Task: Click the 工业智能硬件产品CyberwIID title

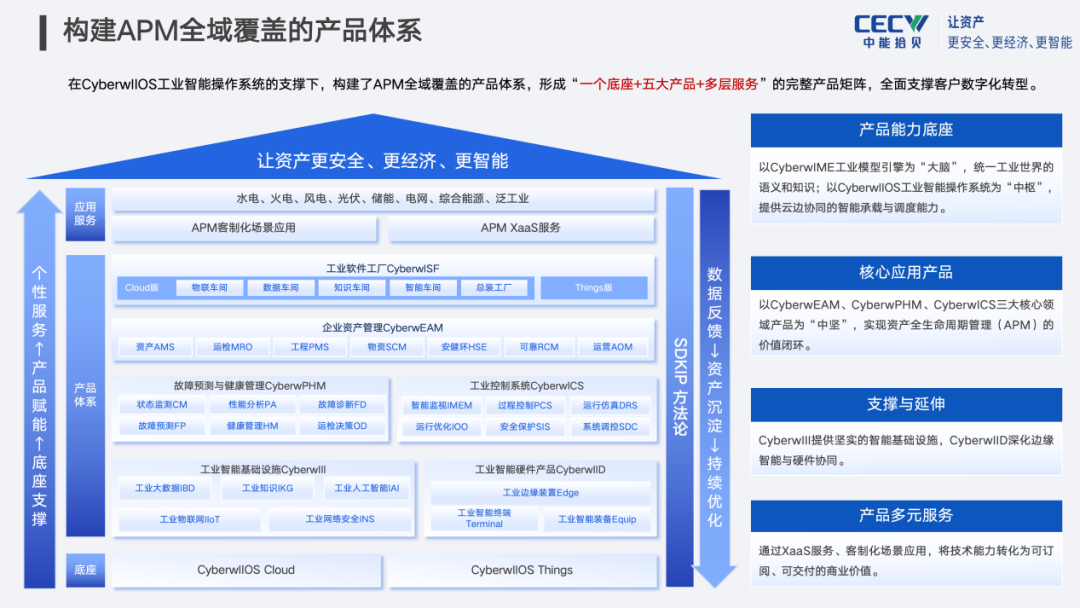Action: pos(541,470)
